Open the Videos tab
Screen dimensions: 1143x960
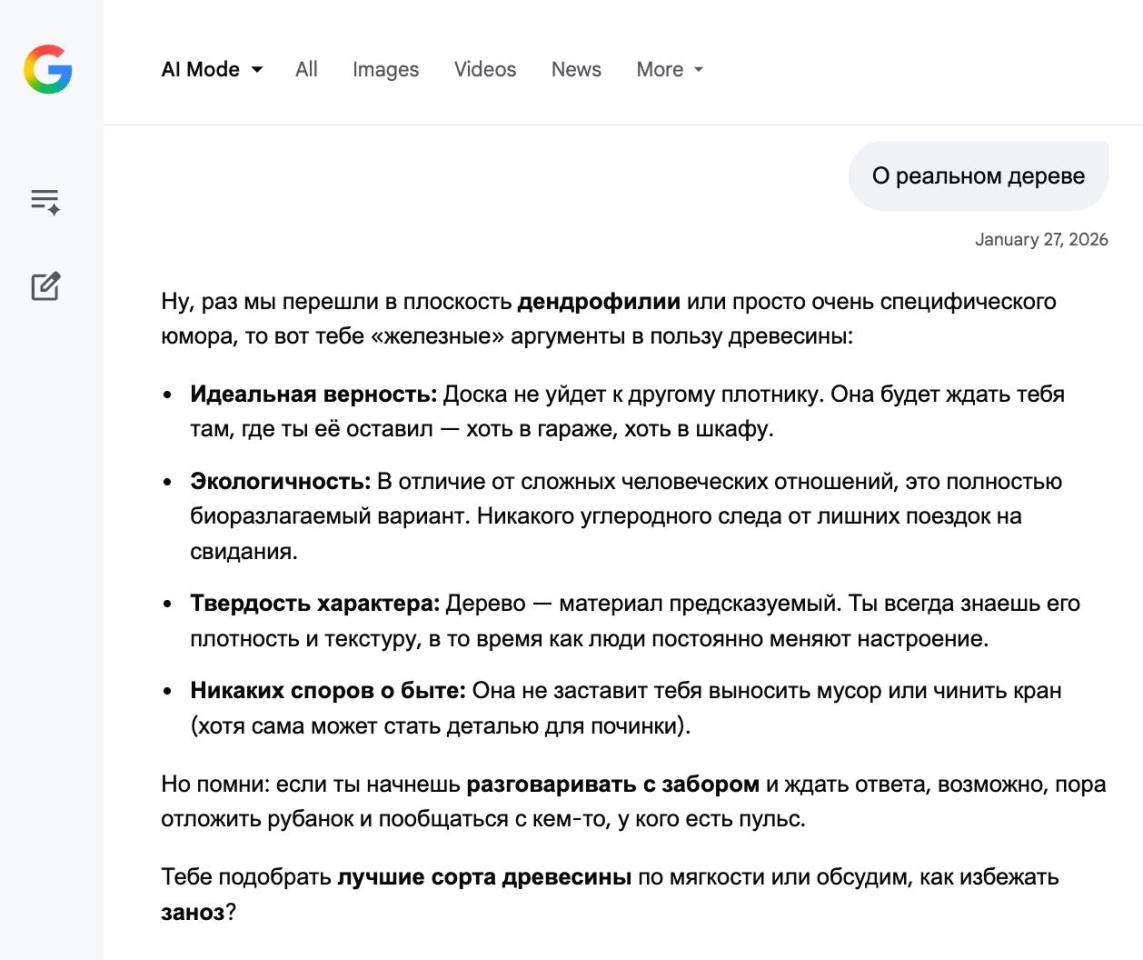pyautogui.click(x=484, y=69)
